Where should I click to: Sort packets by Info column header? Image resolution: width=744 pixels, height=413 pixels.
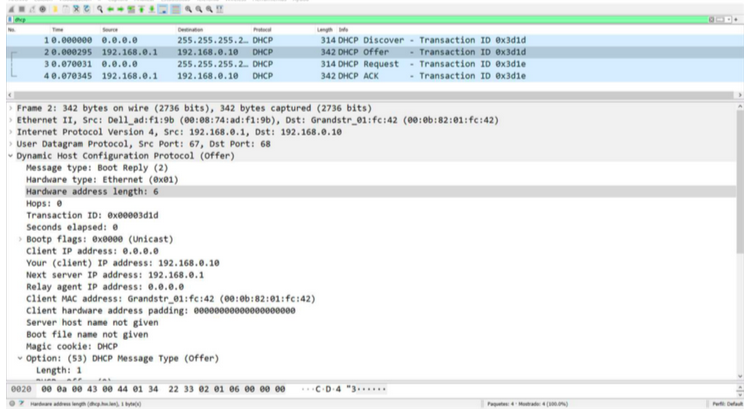344,29
